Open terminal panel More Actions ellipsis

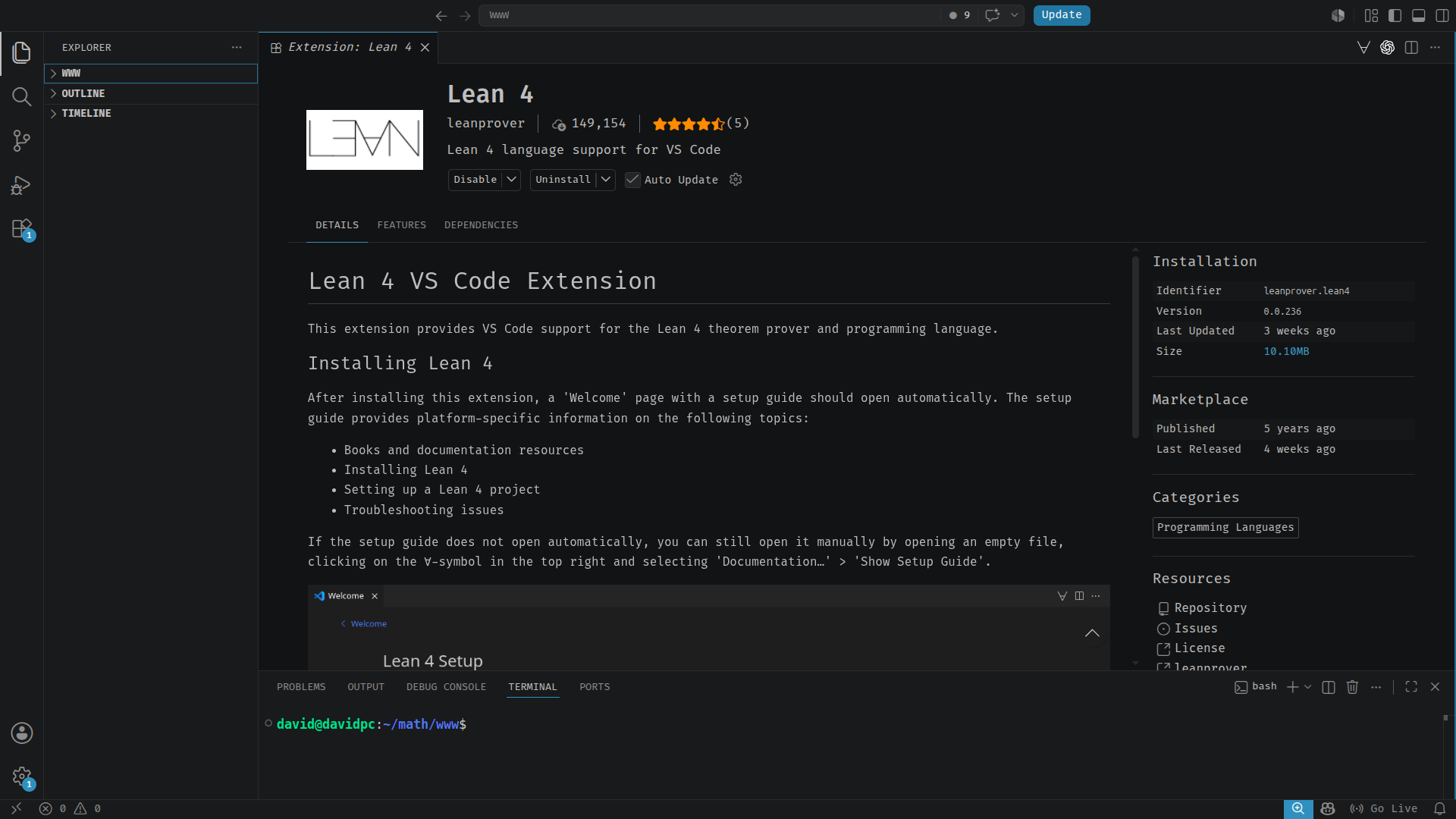point(1376,687)
